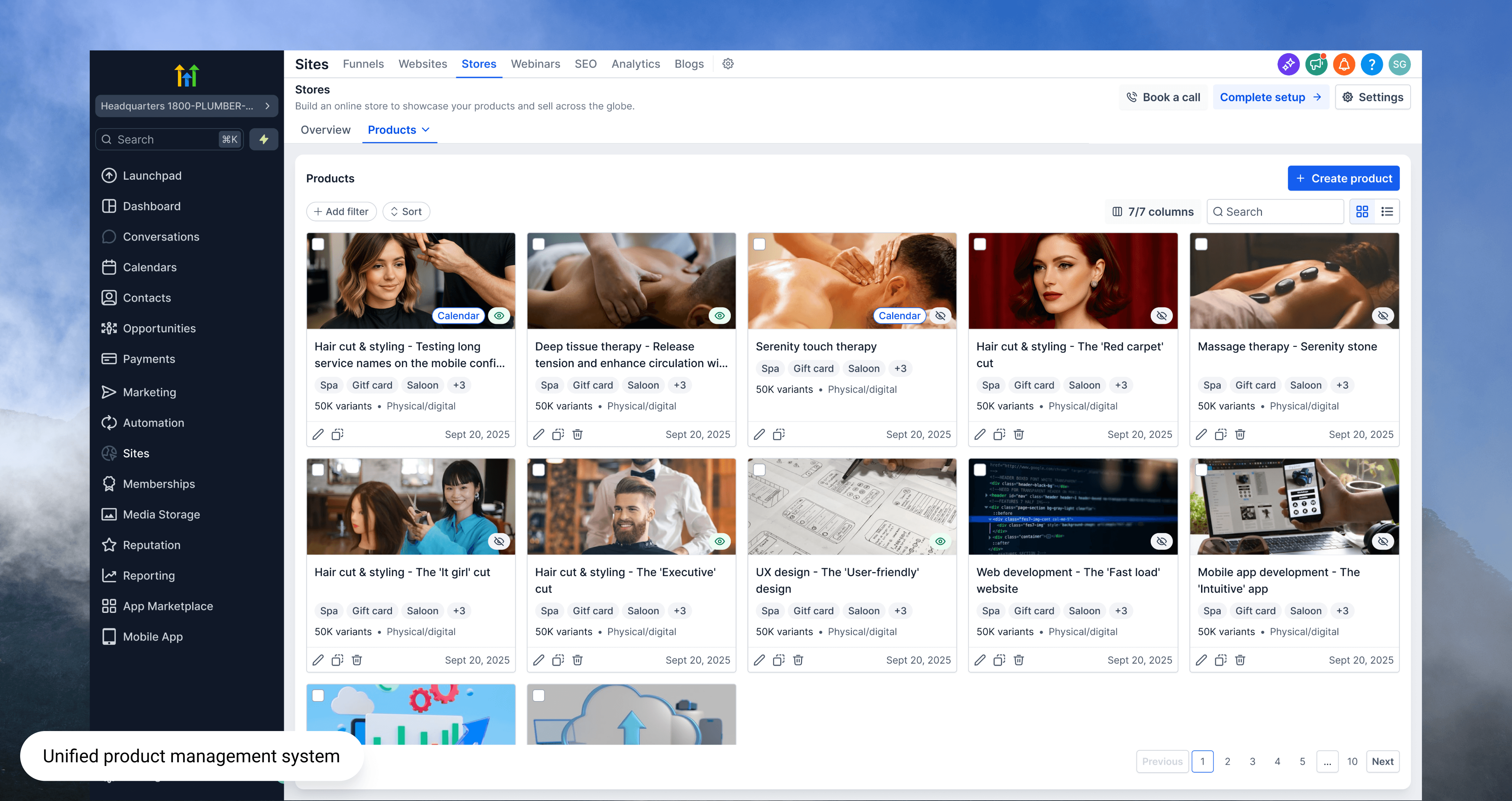Go to the Next page

pyautogui.click(x=1382, y=762)
